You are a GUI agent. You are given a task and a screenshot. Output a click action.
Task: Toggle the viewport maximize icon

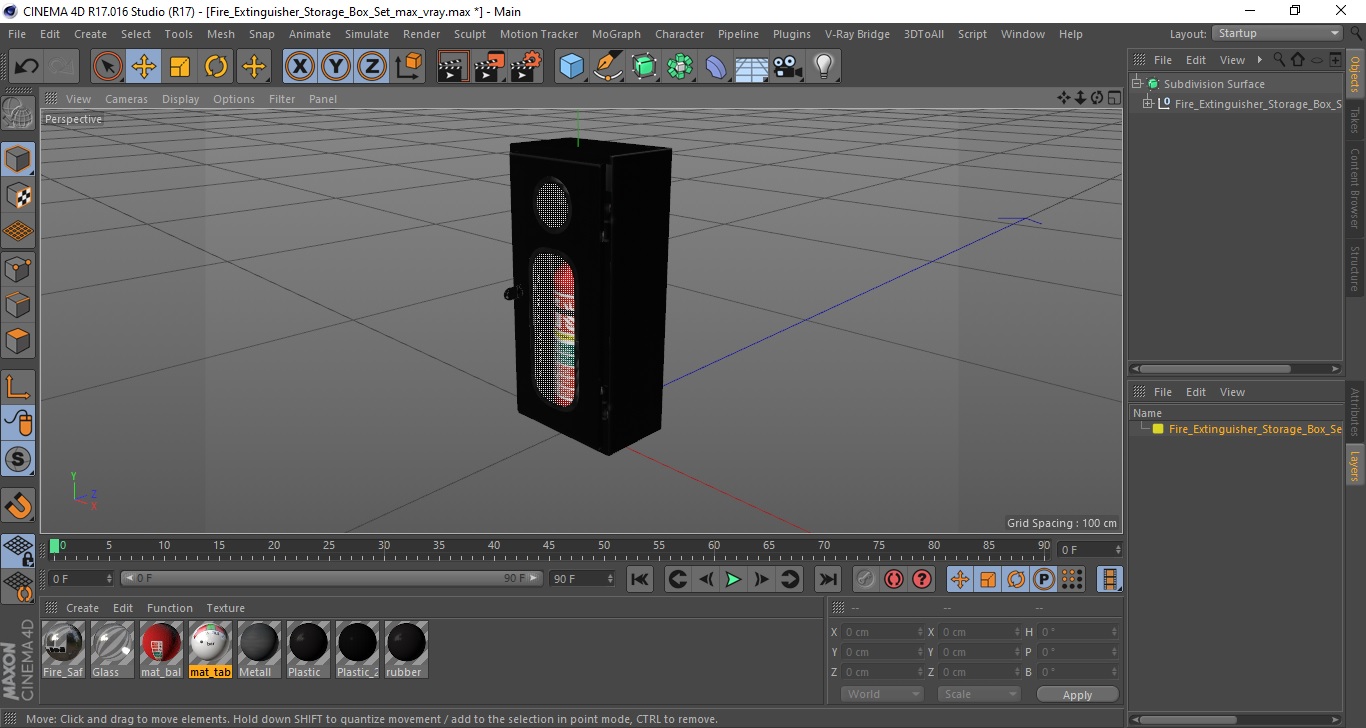[1115, 98]
